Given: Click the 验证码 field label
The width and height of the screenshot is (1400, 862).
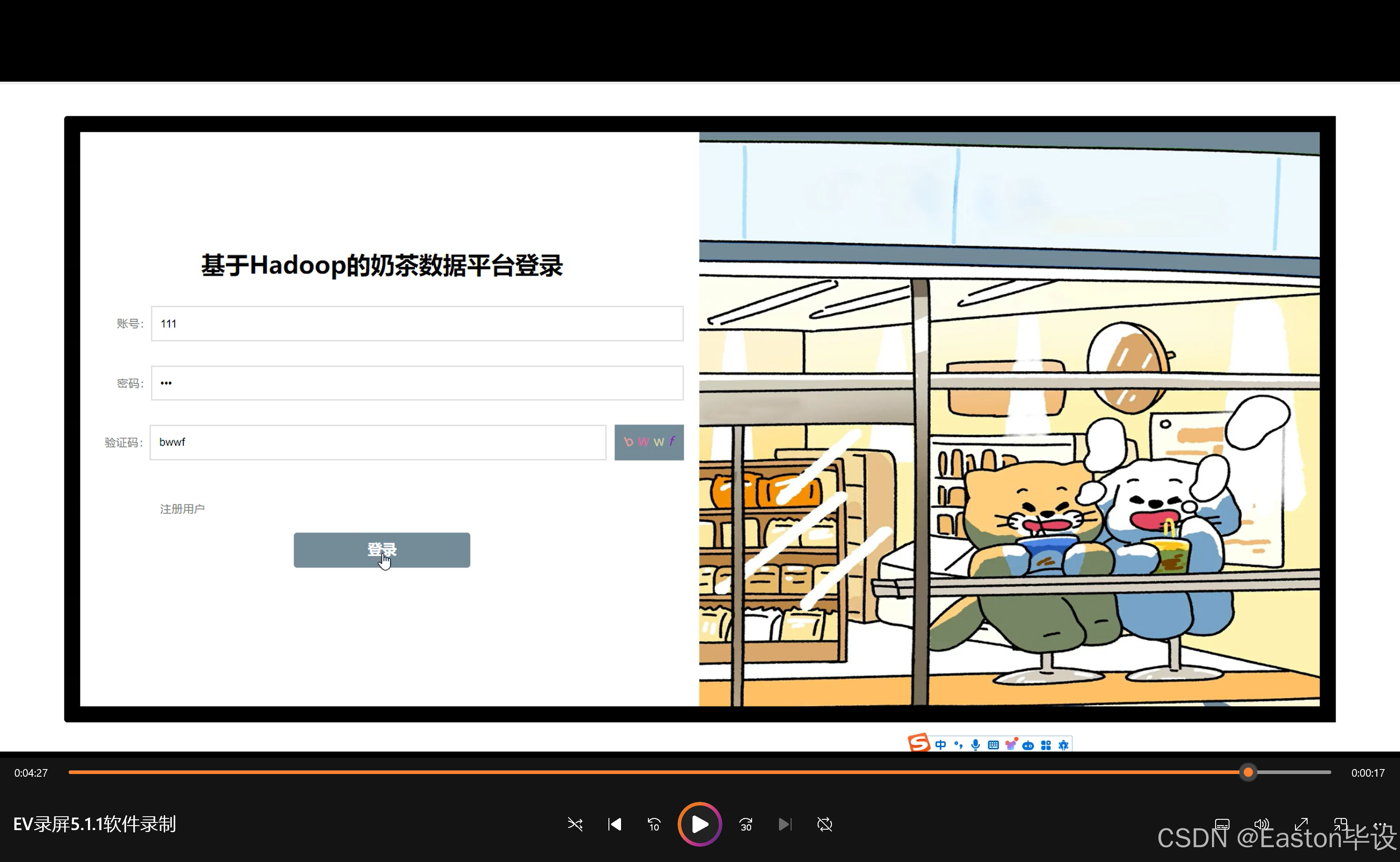Looking at the screenshot, I should (124, 443).
